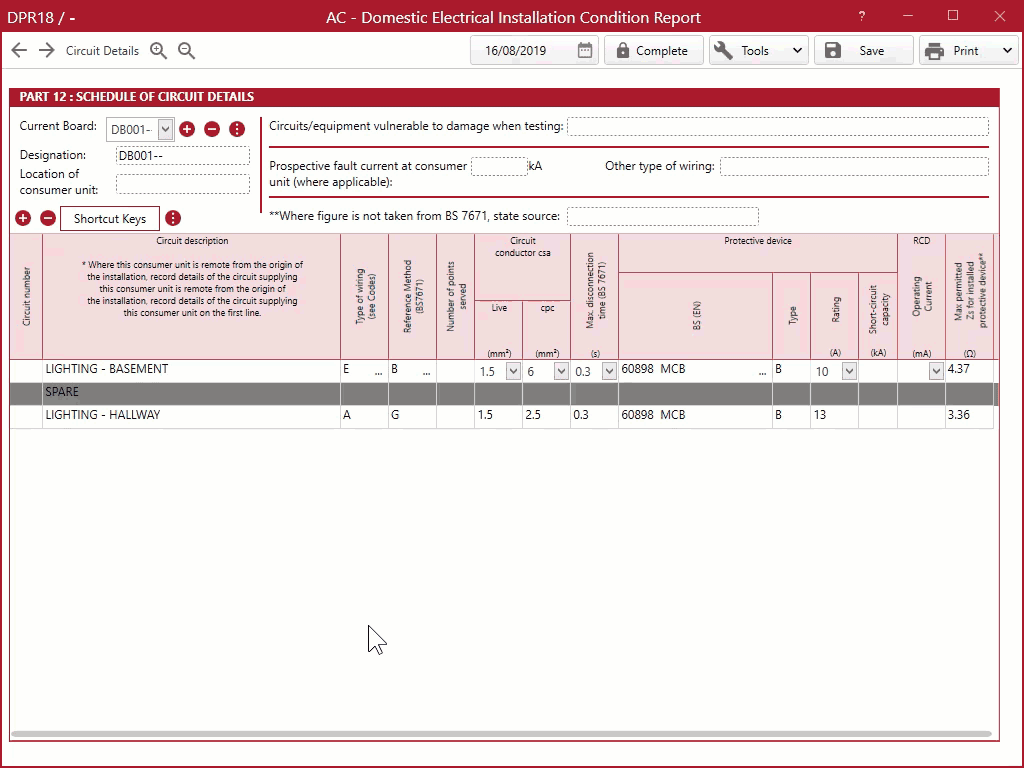Add a circuit row with plus icon
Image resolution: width=1024 pixels, height=768 pixels.
23,218
